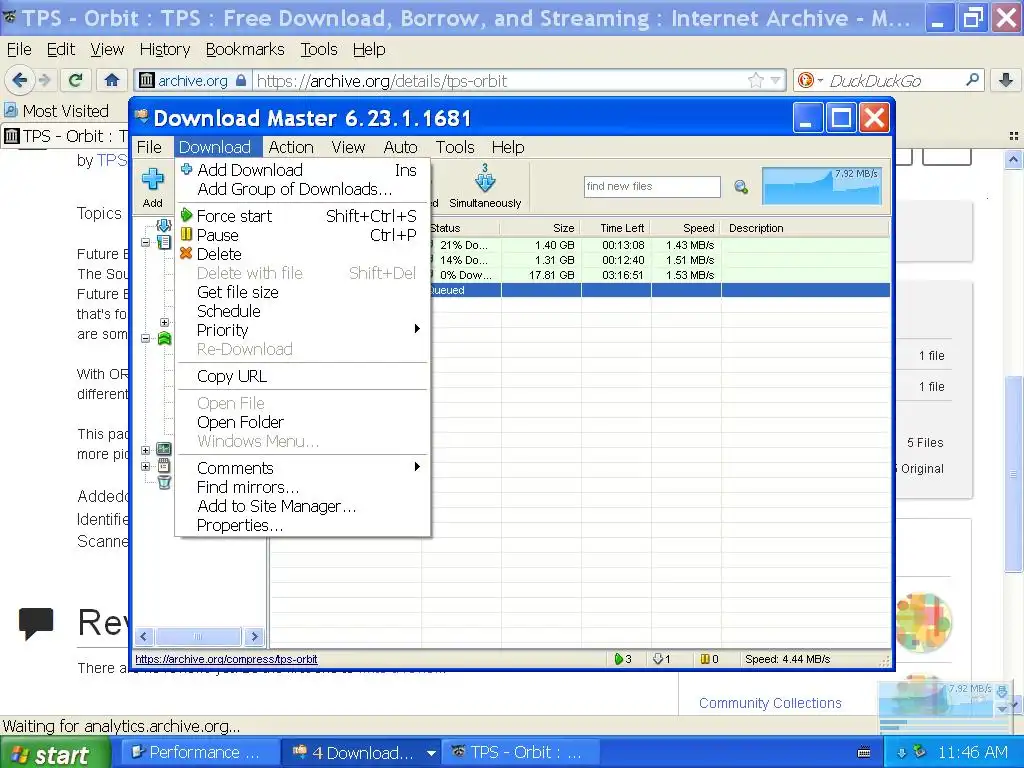Choose Schedule from the Download menu
Screen dimensions: 1024x768
click(302, 311)
